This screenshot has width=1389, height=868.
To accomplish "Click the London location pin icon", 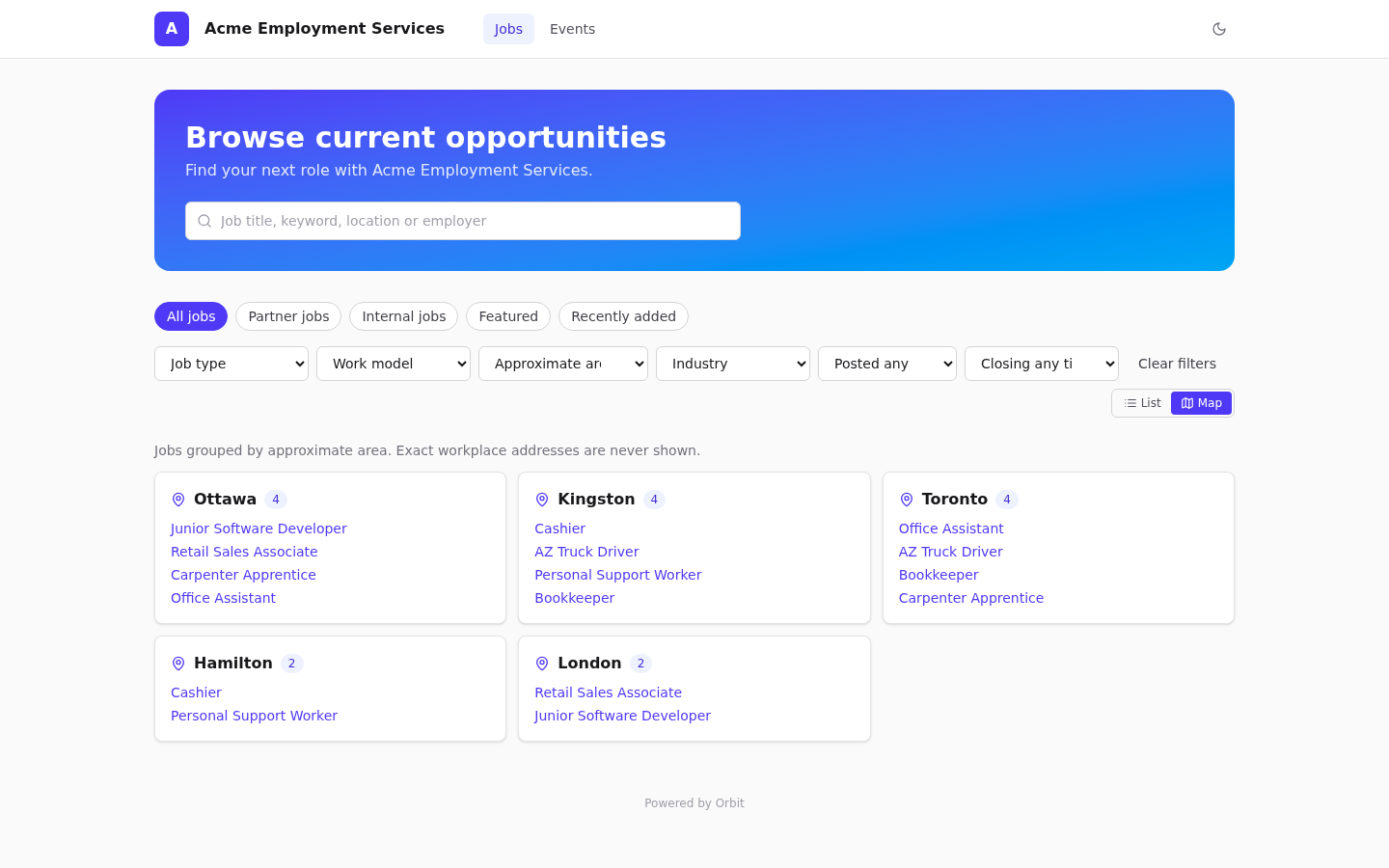I will (x=542, y=664).
